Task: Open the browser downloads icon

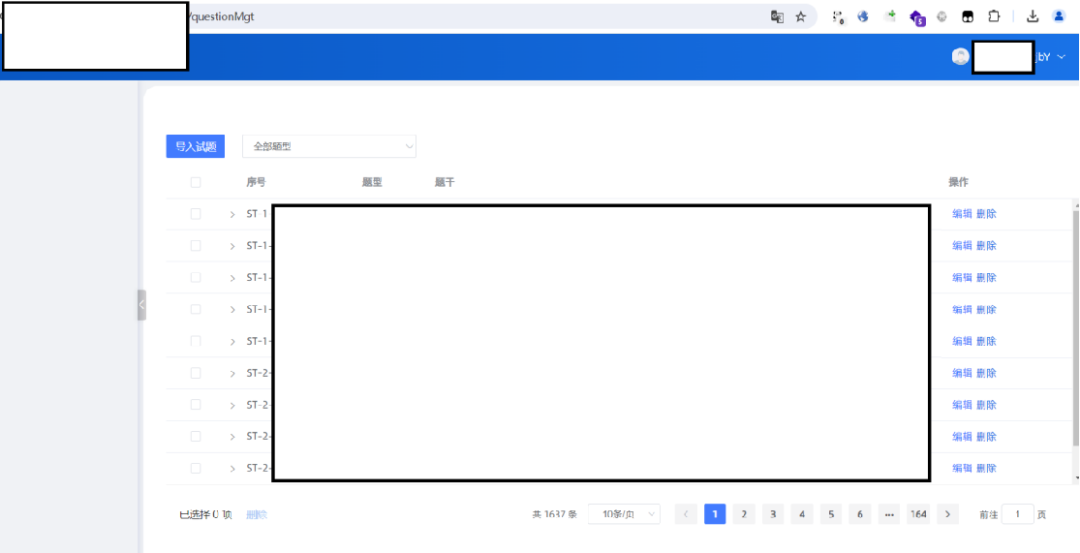Action: (1033, 17)
